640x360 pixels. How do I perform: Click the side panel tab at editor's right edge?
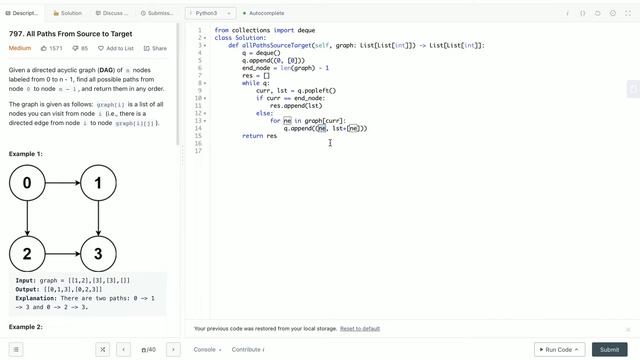[x=633, y=89]
